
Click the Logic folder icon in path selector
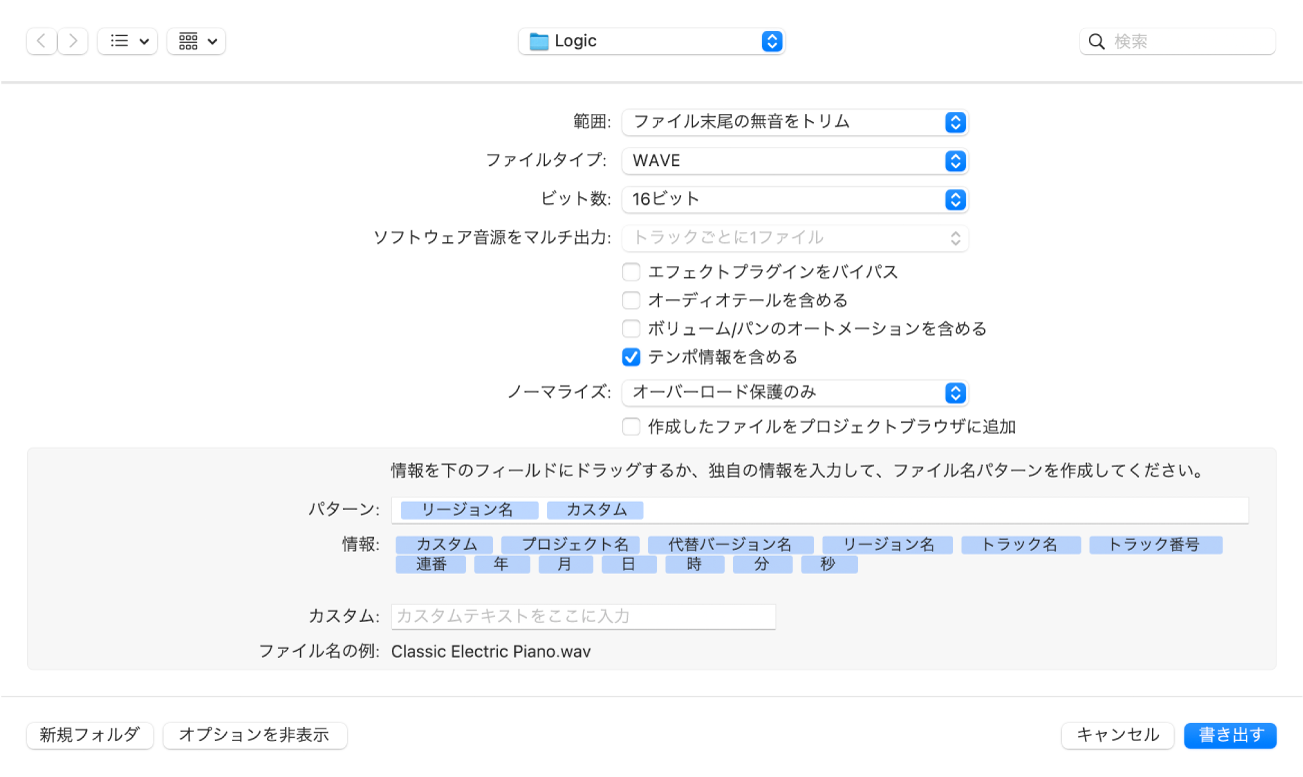pos(537,41)
